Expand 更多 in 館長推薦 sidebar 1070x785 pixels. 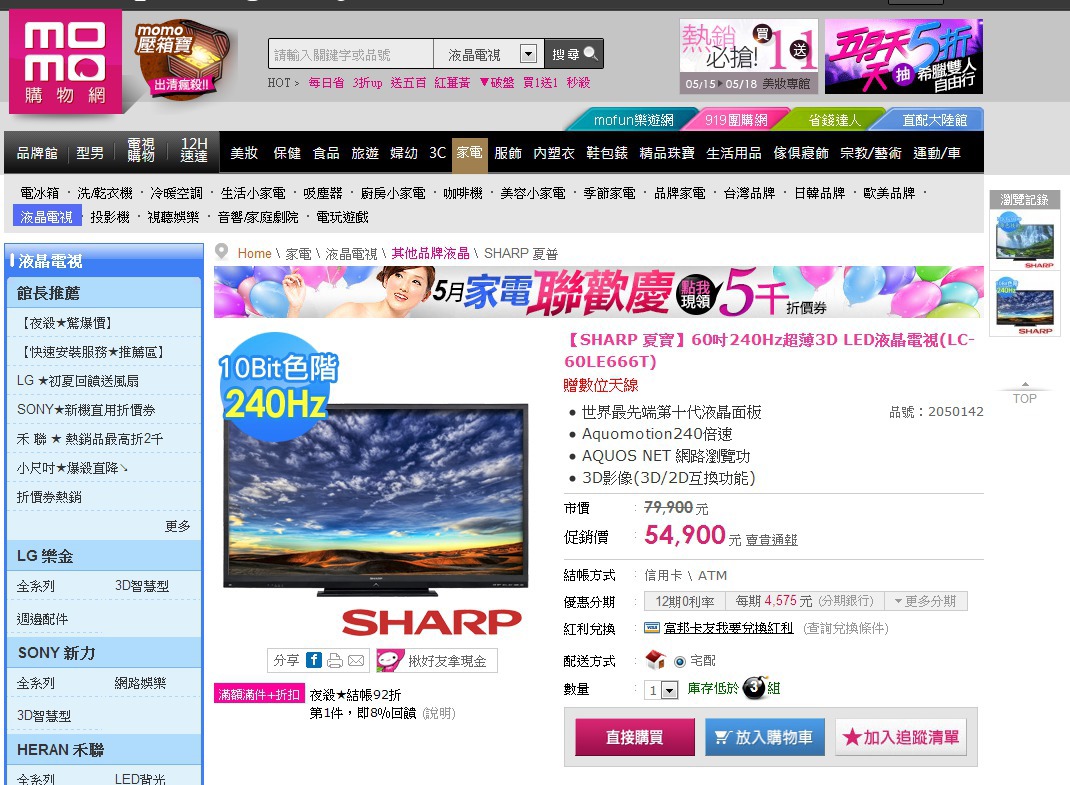click(x=177, y=526)
